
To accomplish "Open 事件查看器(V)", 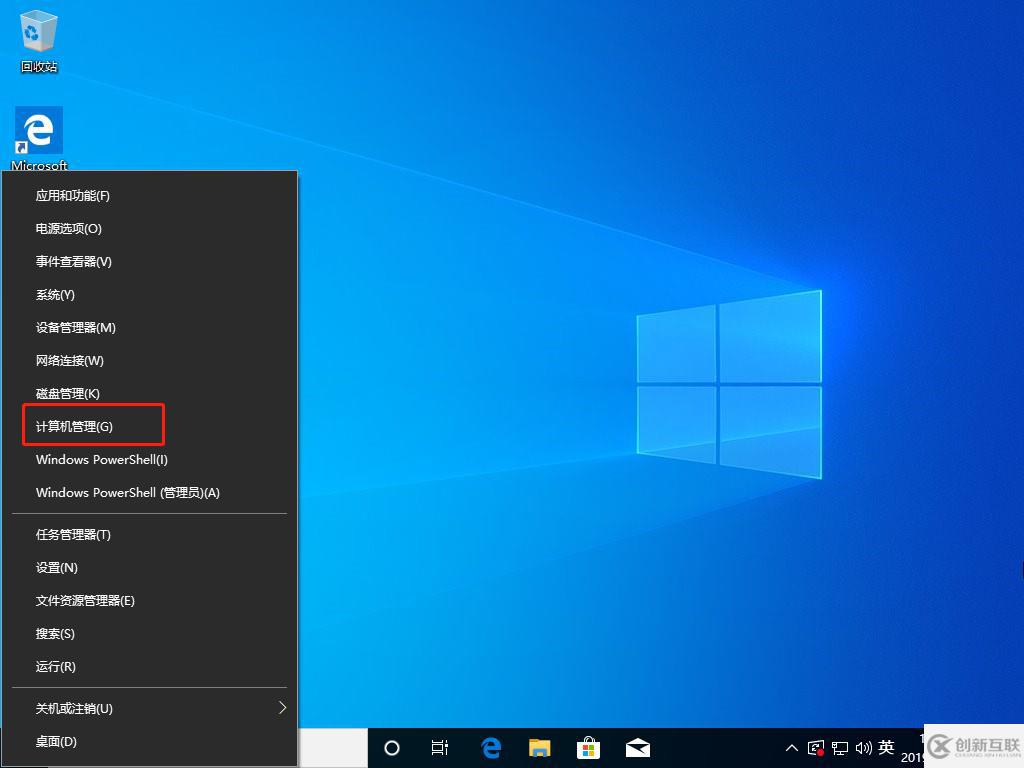I will (150, 261).
